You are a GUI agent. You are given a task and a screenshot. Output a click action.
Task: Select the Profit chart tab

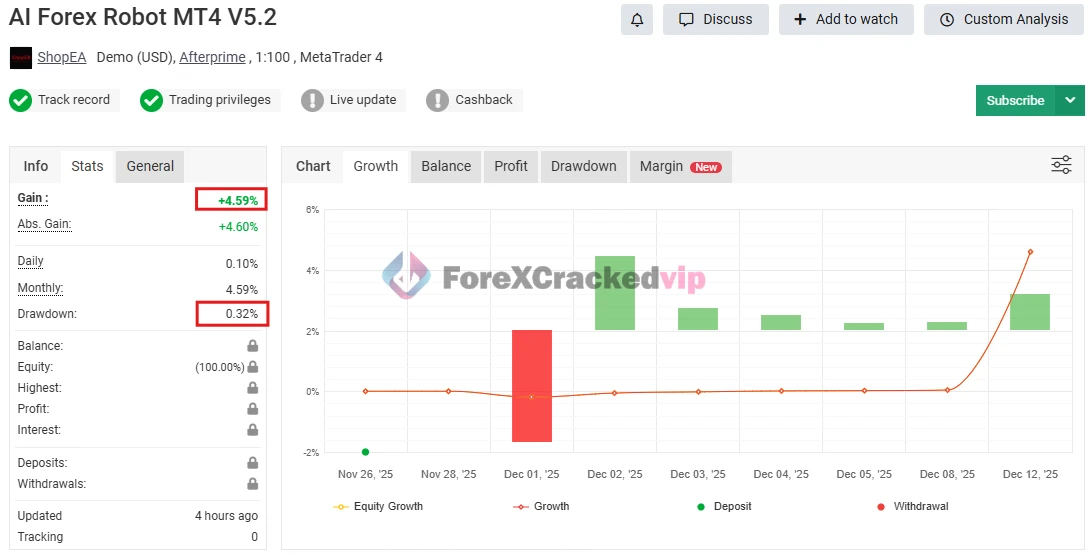[511, 166]
